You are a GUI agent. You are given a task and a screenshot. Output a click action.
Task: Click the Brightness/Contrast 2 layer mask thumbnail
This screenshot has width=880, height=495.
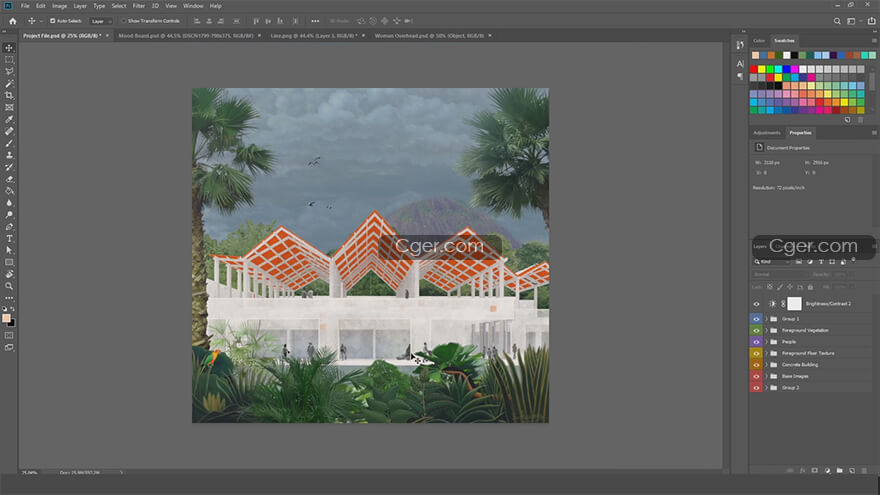click(x=794, y=304)
